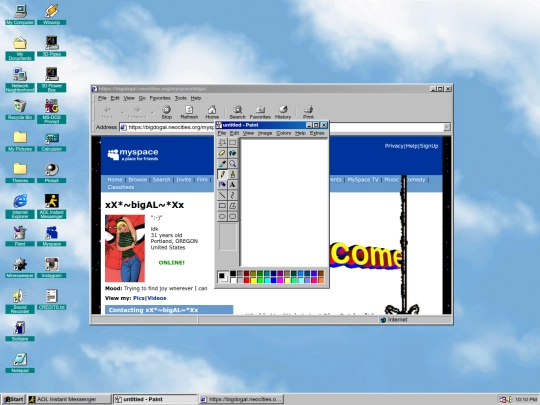
Task: Select the Airbrush tool in Paint
Action: (x=222, y=185)
